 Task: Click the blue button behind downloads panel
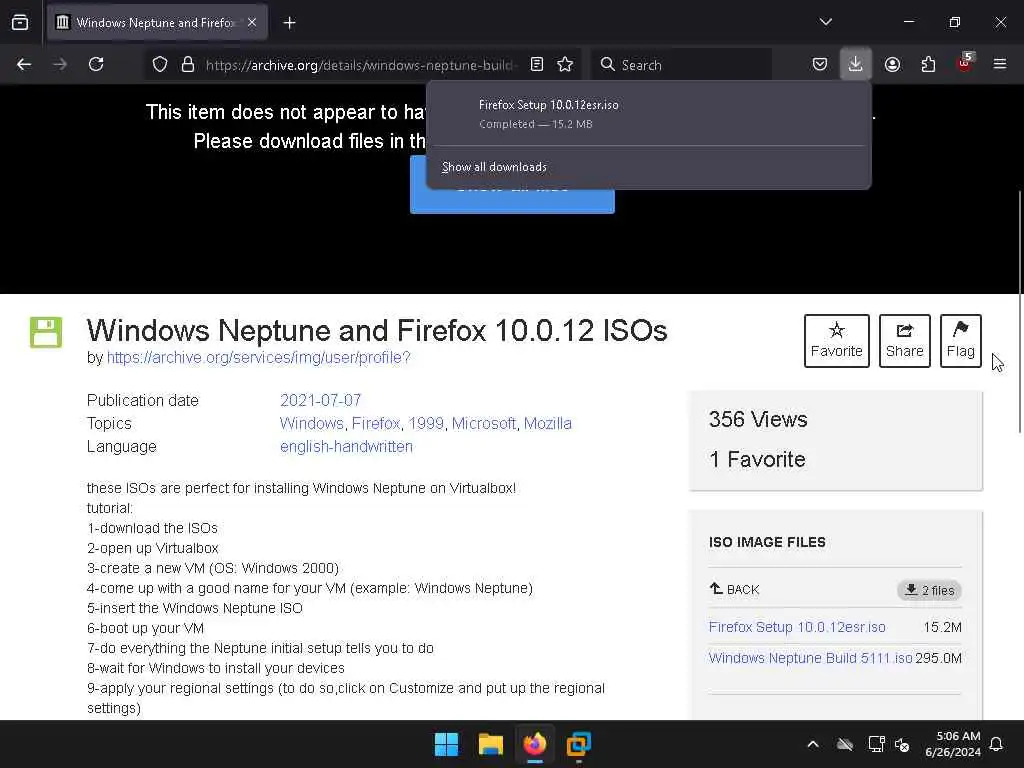point(512,200)
